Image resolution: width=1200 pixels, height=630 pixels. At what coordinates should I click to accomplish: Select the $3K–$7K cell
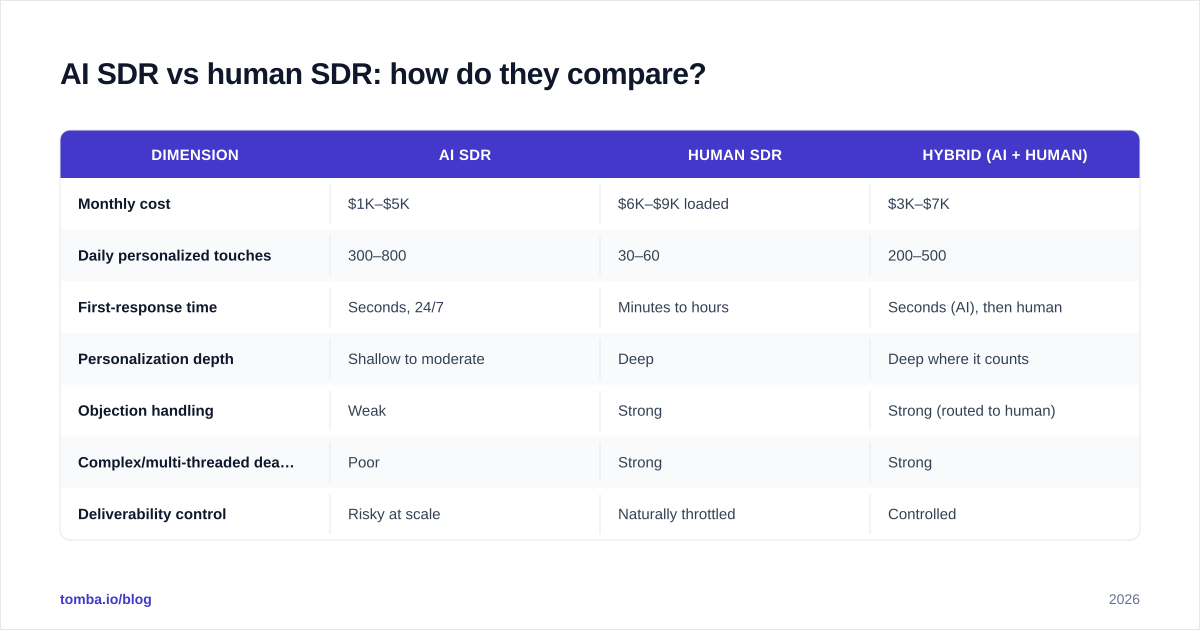(x=1005, y=204)
